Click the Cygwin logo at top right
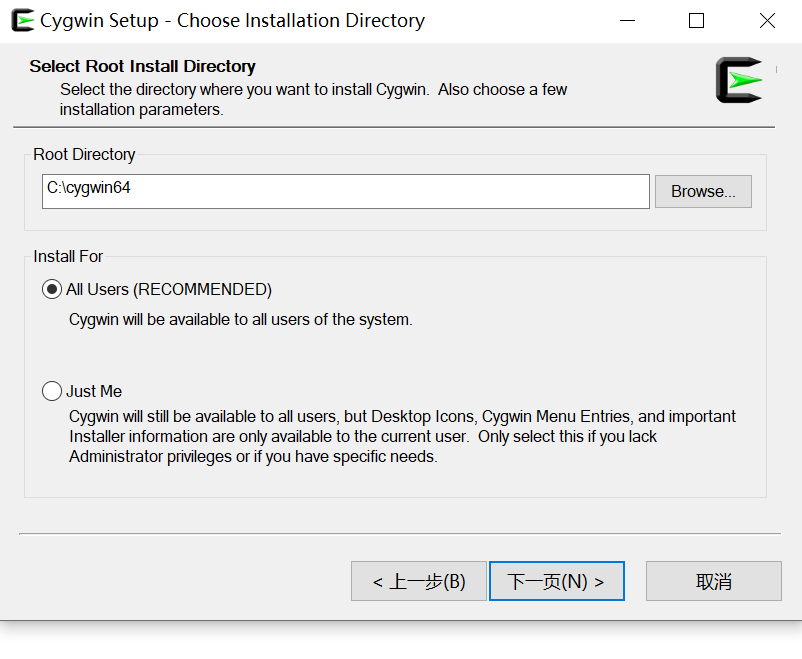The height and width of the screenshot is (659, 802). click(737, 80)
